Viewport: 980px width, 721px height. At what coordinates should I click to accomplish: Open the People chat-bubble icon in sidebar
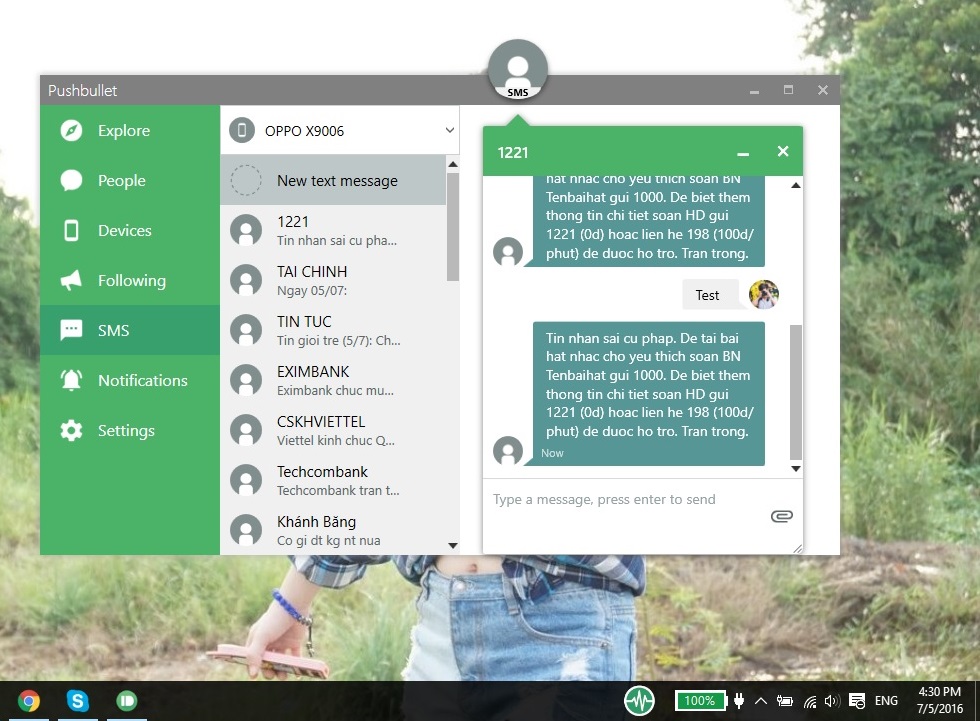pyautogui.click(x=70, y=180)
